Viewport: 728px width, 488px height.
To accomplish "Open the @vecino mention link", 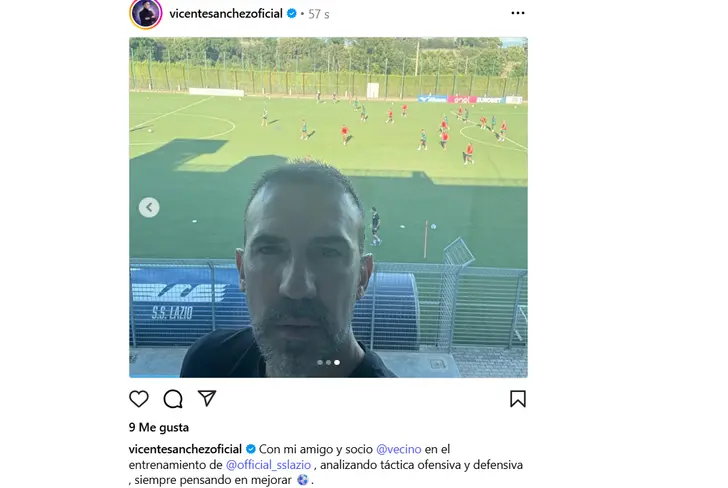I will click(x=398, y=449).
